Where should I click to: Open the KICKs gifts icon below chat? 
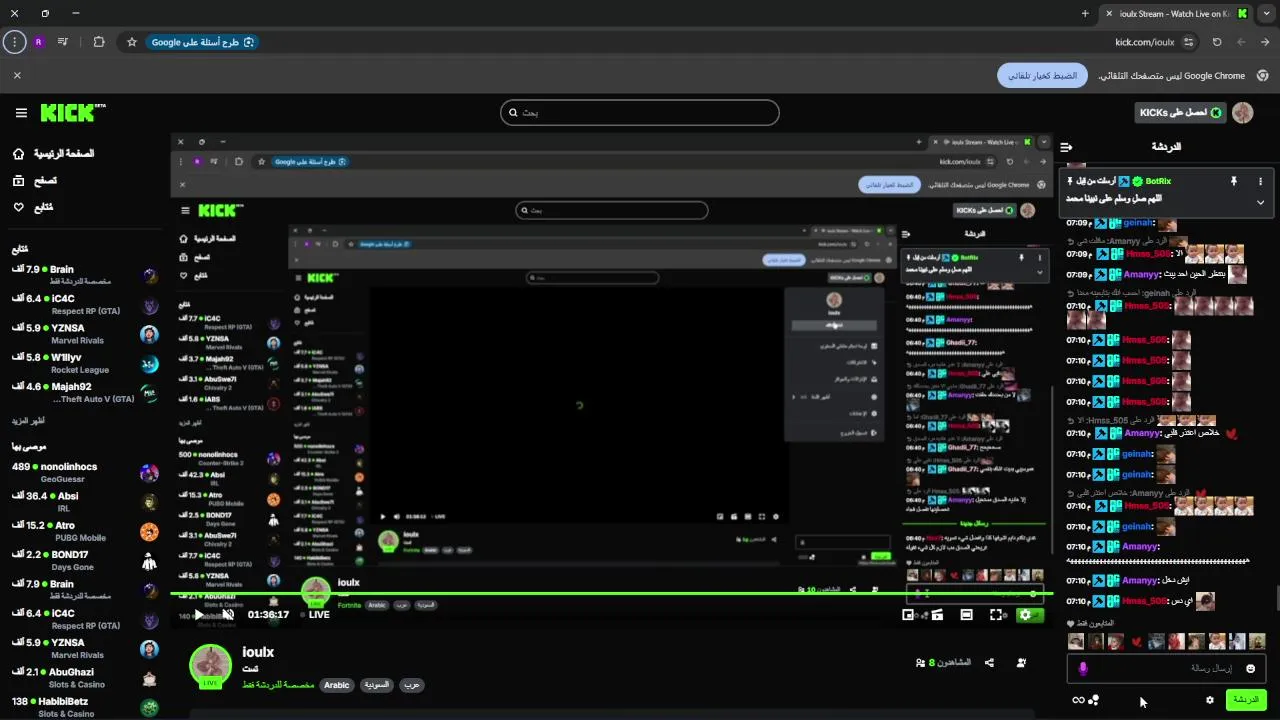[1094, 700]
